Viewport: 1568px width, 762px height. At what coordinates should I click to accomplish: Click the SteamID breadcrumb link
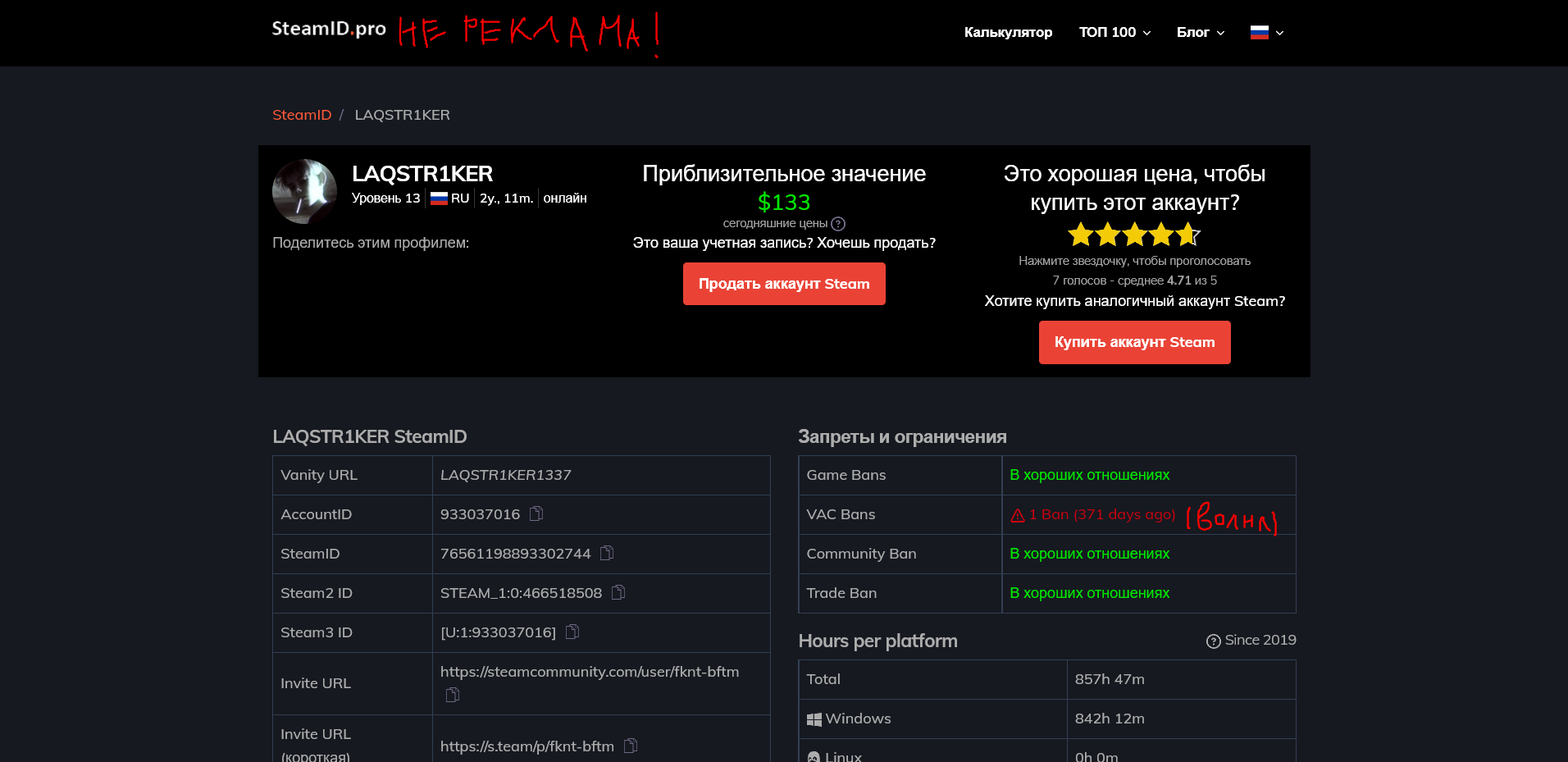302,115
